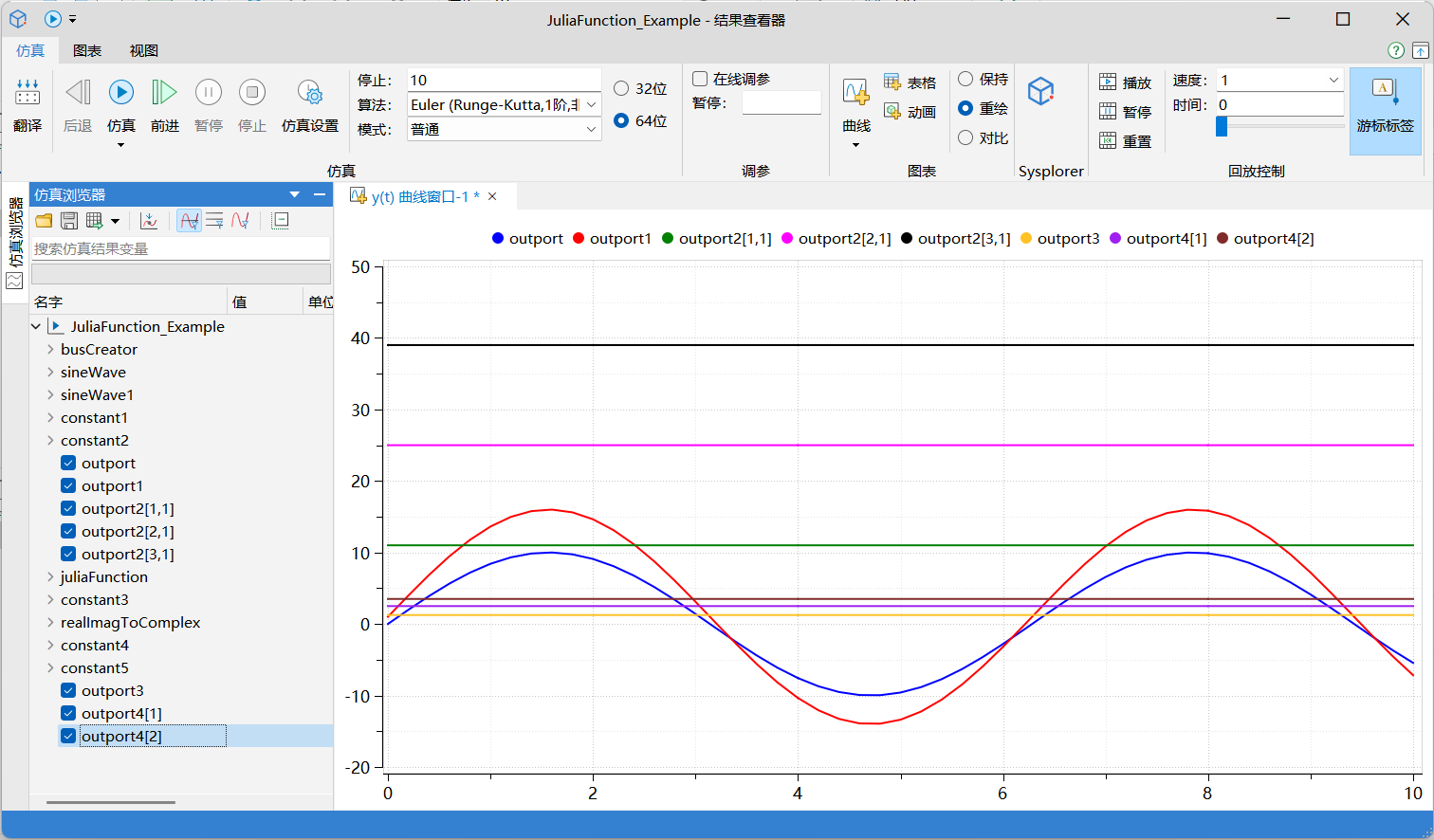The width and height of the screenshot is (1434, 840).
Task: Click the 曲线 new curve window icon
Action: [x=855, y=93]
